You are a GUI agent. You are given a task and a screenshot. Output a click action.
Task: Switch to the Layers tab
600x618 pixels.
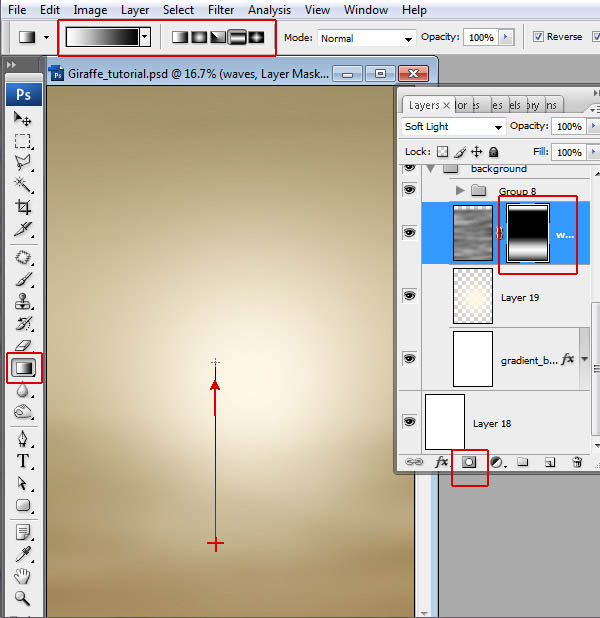[x=424, y=105]
